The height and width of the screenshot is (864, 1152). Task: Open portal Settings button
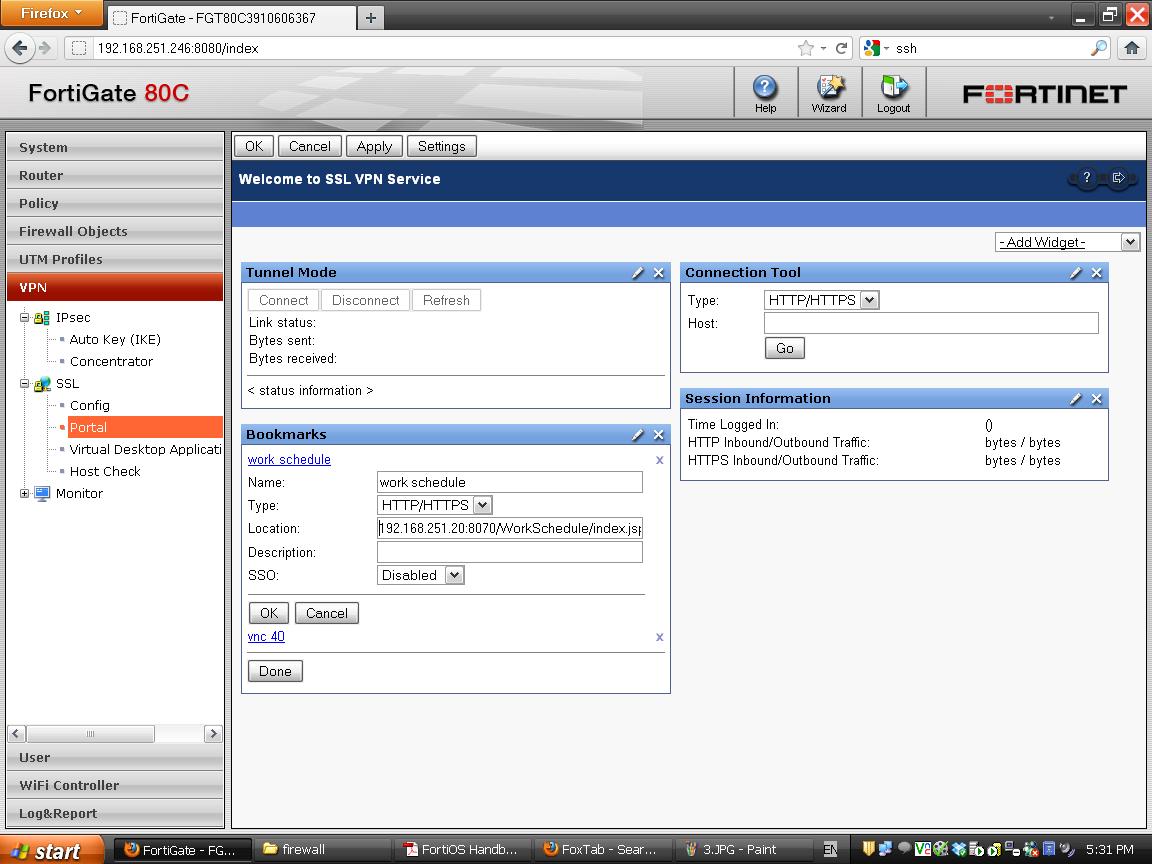442,146
